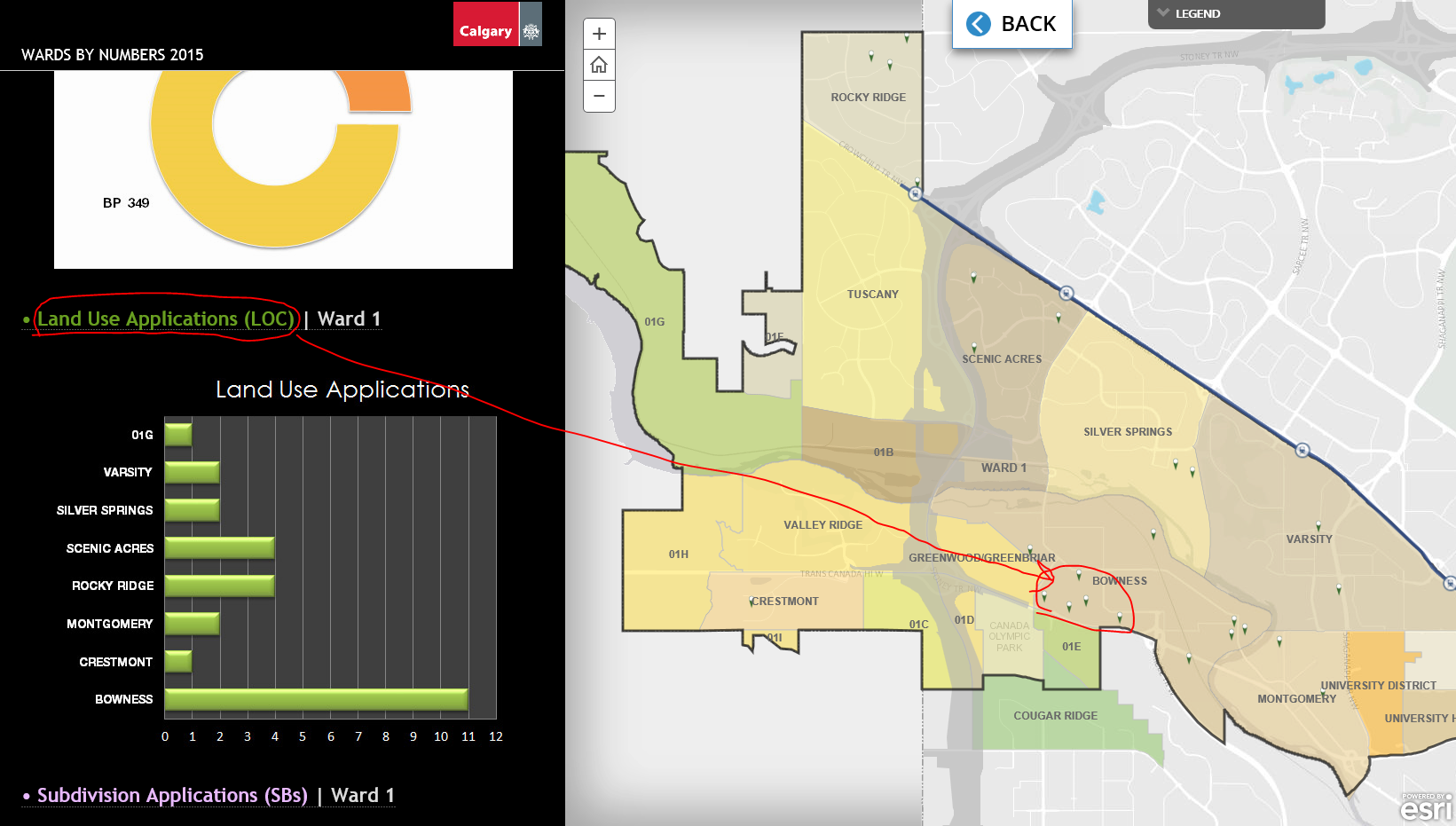Click the Land Use Applications chart title

pos(342,389)
